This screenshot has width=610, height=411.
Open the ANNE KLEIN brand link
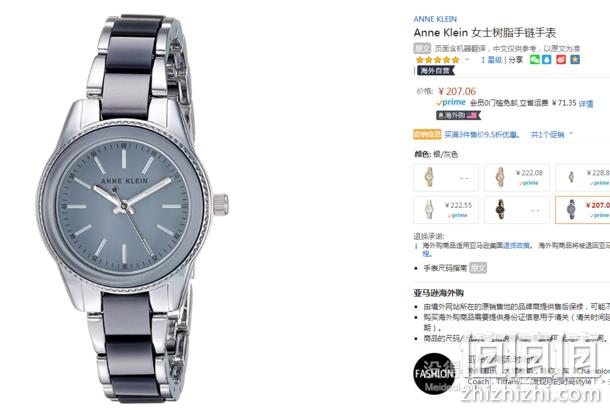tap(435, 19)
